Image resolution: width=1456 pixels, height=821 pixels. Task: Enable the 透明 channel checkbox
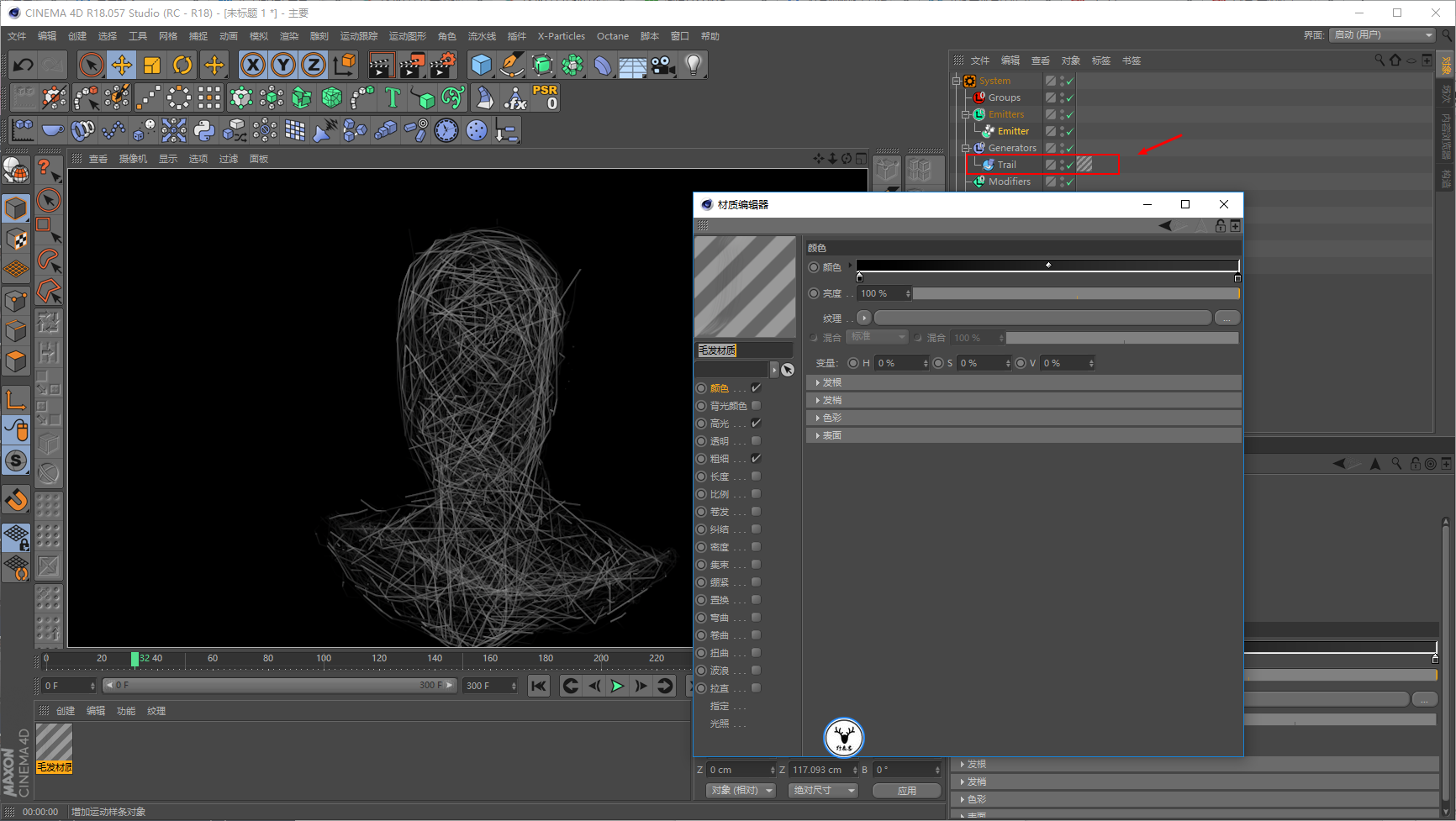click(756, 441)
